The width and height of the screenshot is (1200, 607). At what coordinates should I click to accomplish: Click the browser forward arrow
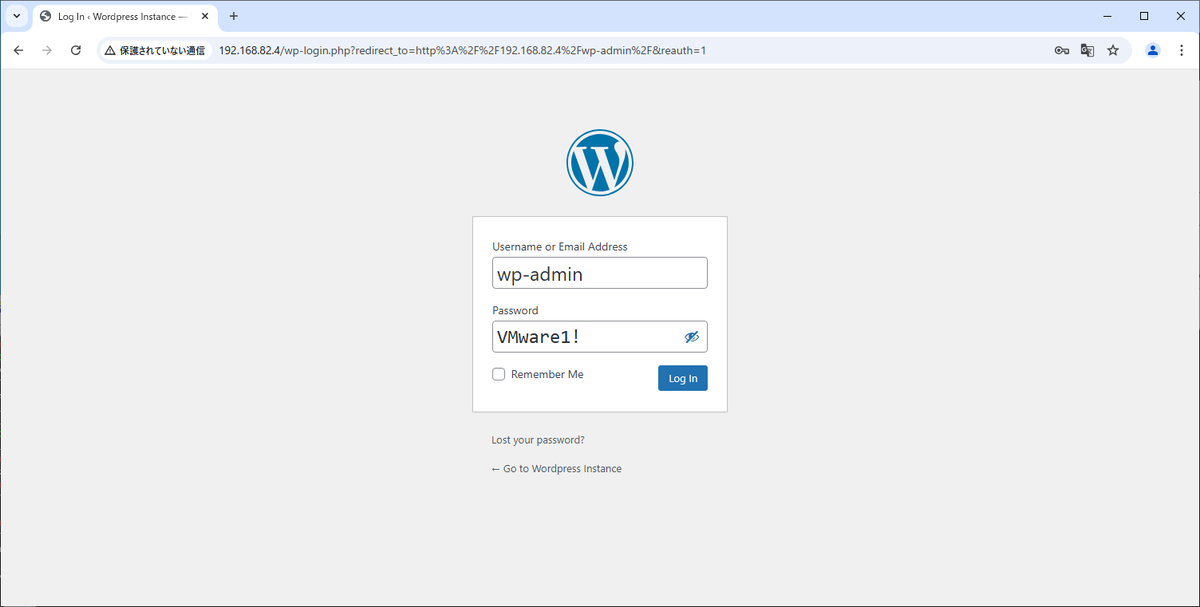(x=46, y=50)
